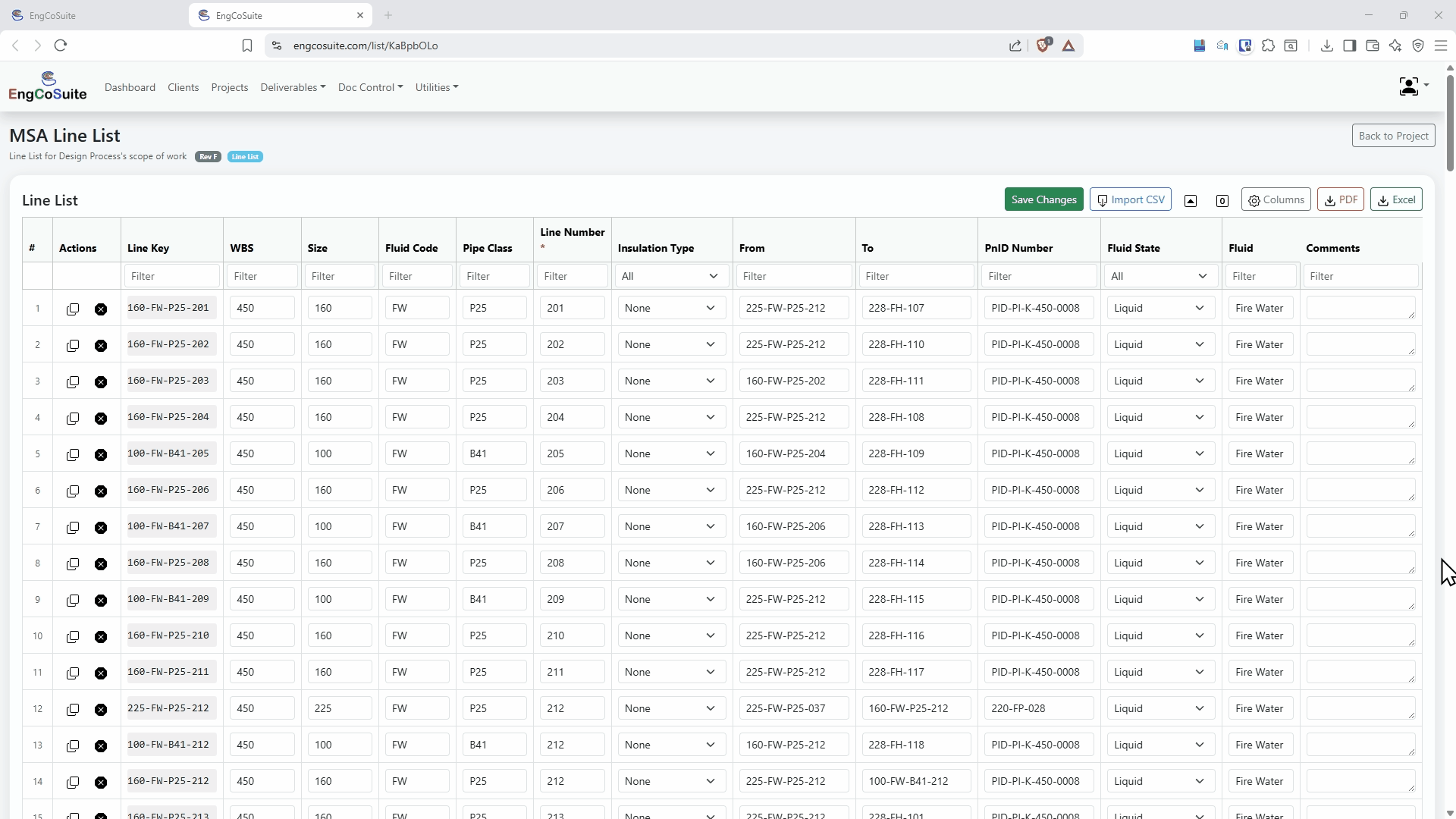
Task: Open the user account avatar menu
Action: pyautogui.click(x=1414, y=86)
